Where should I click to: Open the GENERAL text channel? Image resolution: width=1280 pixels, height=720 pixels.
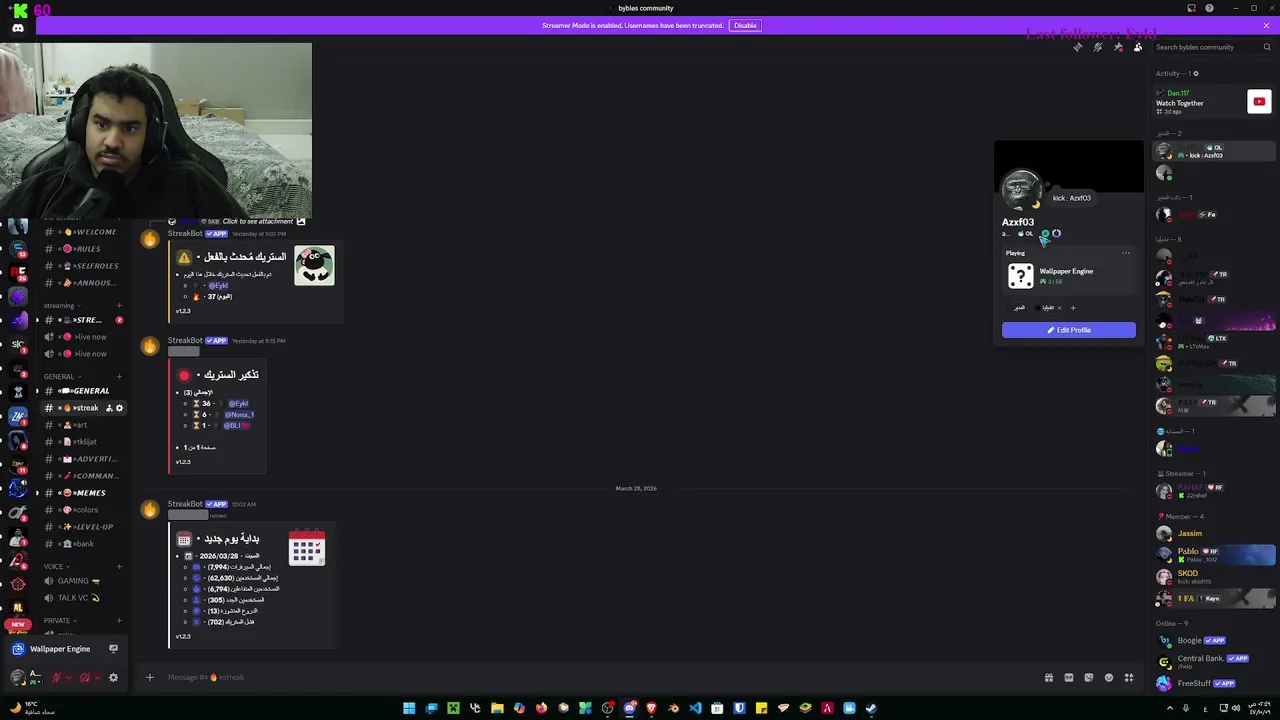click(x=82, y=391)
